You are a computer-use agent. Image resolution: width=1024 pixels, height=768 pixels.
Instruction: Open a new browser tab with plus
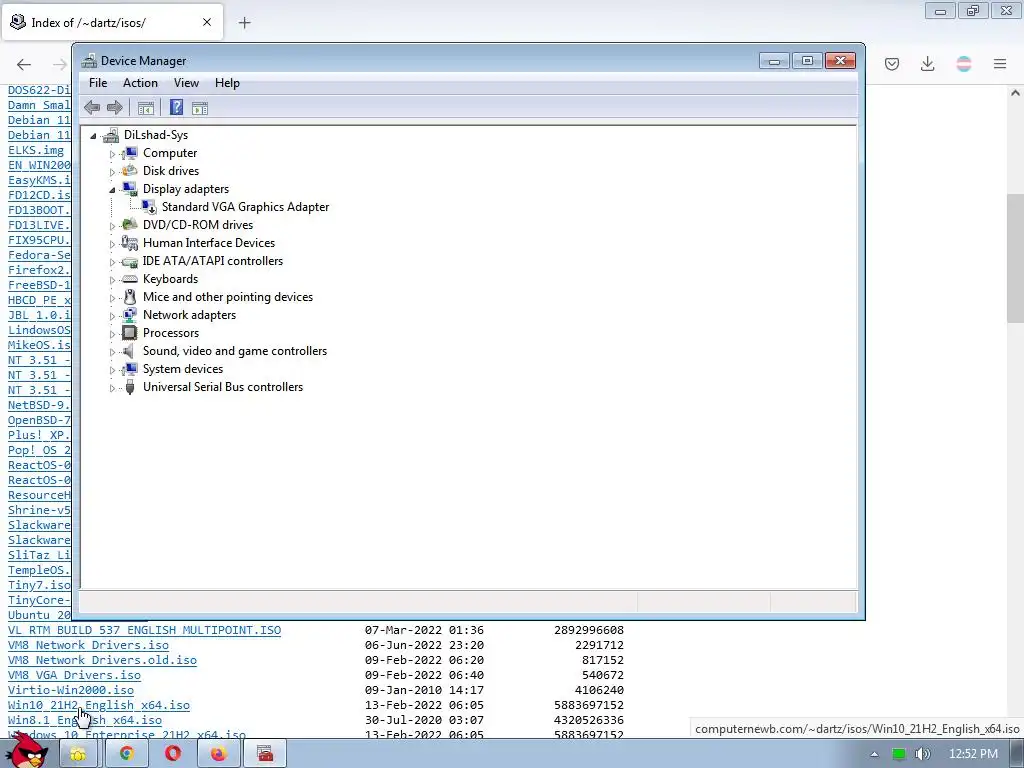click(x=244, y=23)
